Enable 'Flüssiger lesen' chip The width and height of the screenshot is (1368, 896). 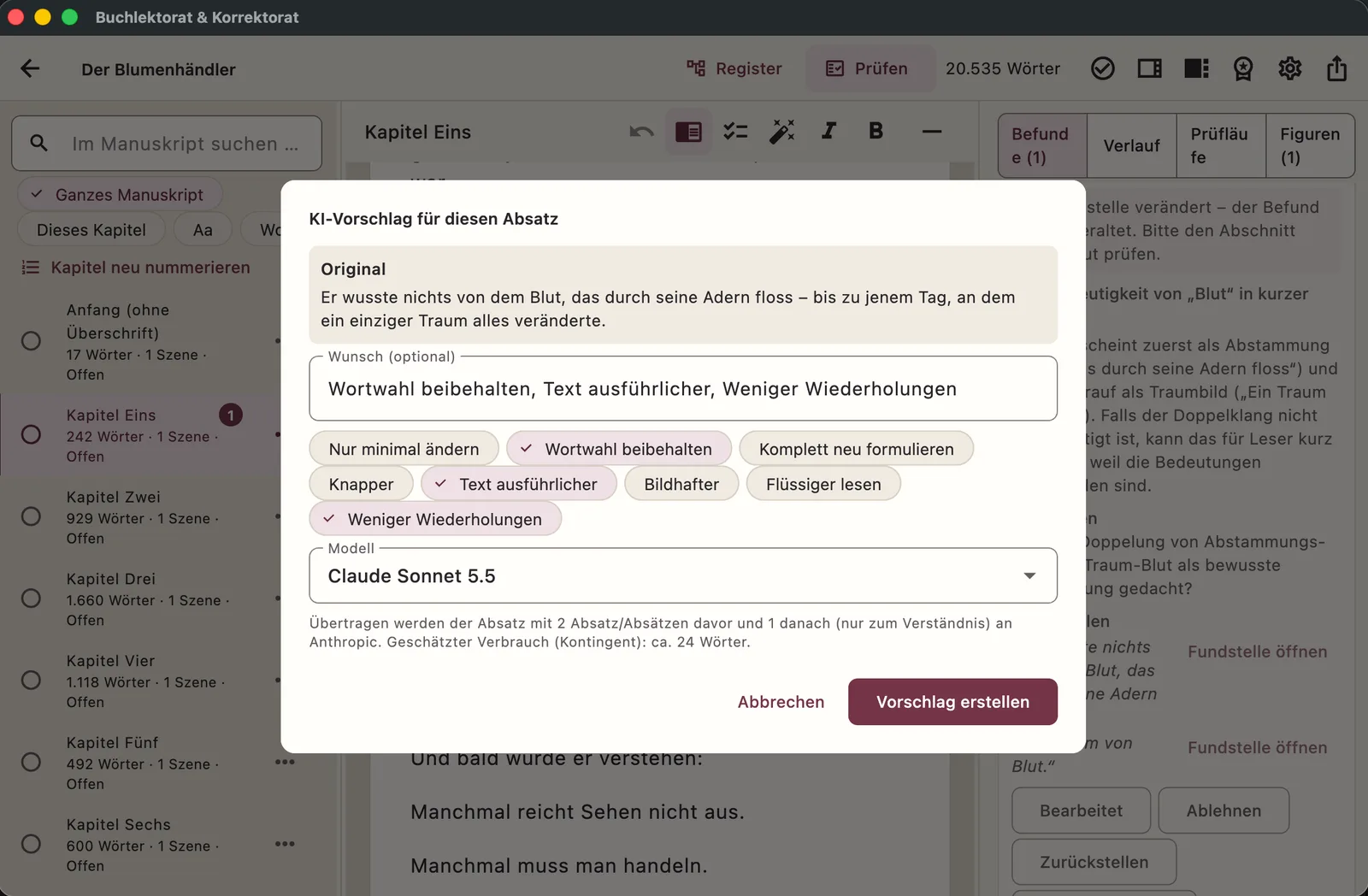click(x=823, y=484)
